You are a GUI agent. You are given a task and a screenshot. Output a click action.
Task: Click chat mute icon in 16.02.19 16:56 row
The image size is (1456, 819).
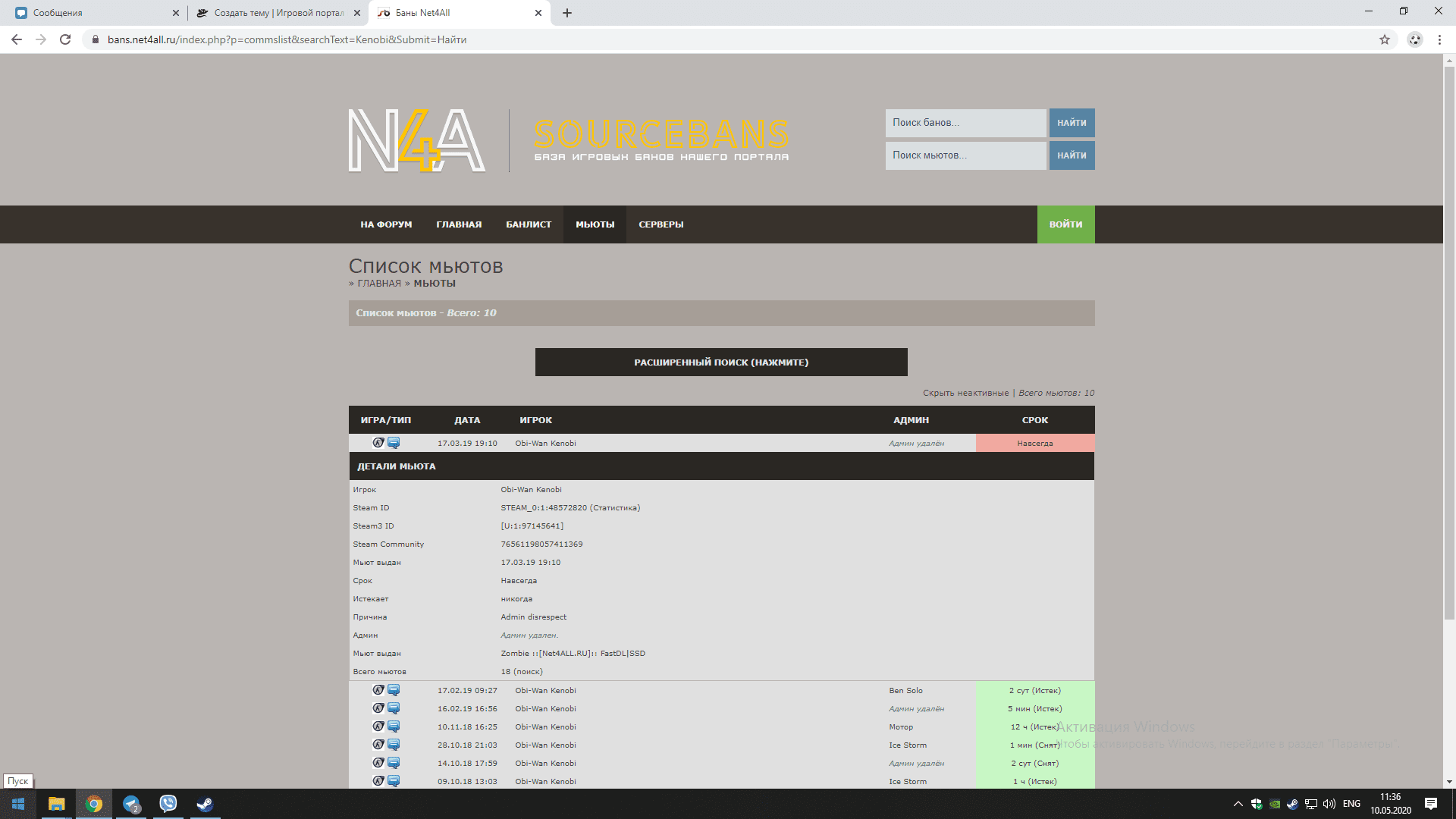pyautogui.click(x=394, y=708)
